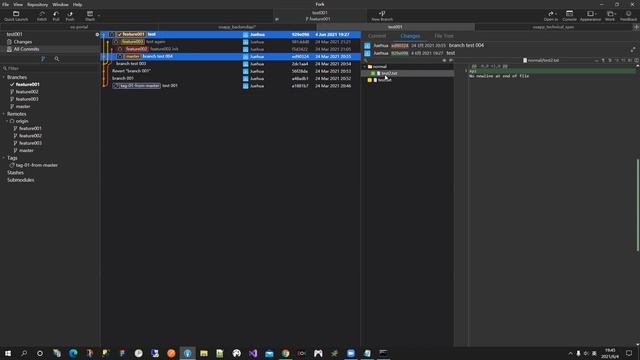Select local branch master
Screen dimensions: 640x360
coord(23,107)
